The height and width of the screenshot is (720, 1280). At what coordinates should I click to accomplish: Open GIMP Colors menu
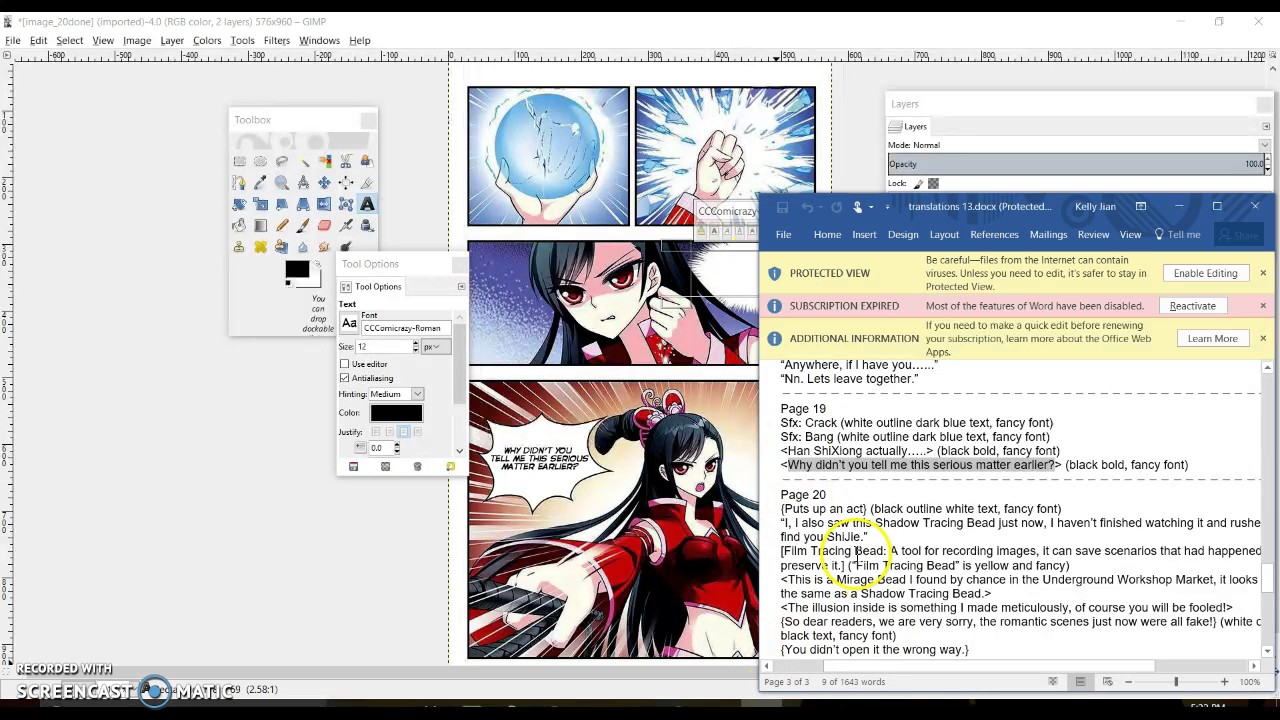point(207,41)
